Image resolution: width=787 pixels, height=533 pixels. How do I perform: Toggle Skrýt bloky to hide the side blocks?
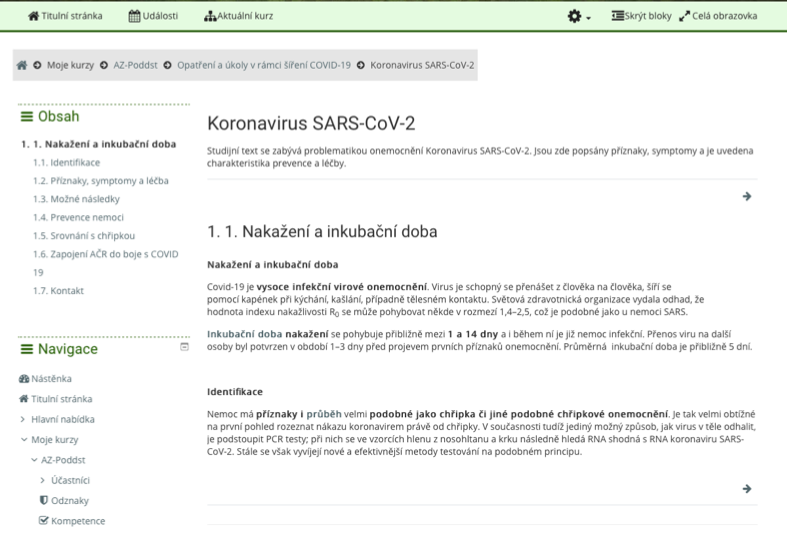tap(641, 16)
